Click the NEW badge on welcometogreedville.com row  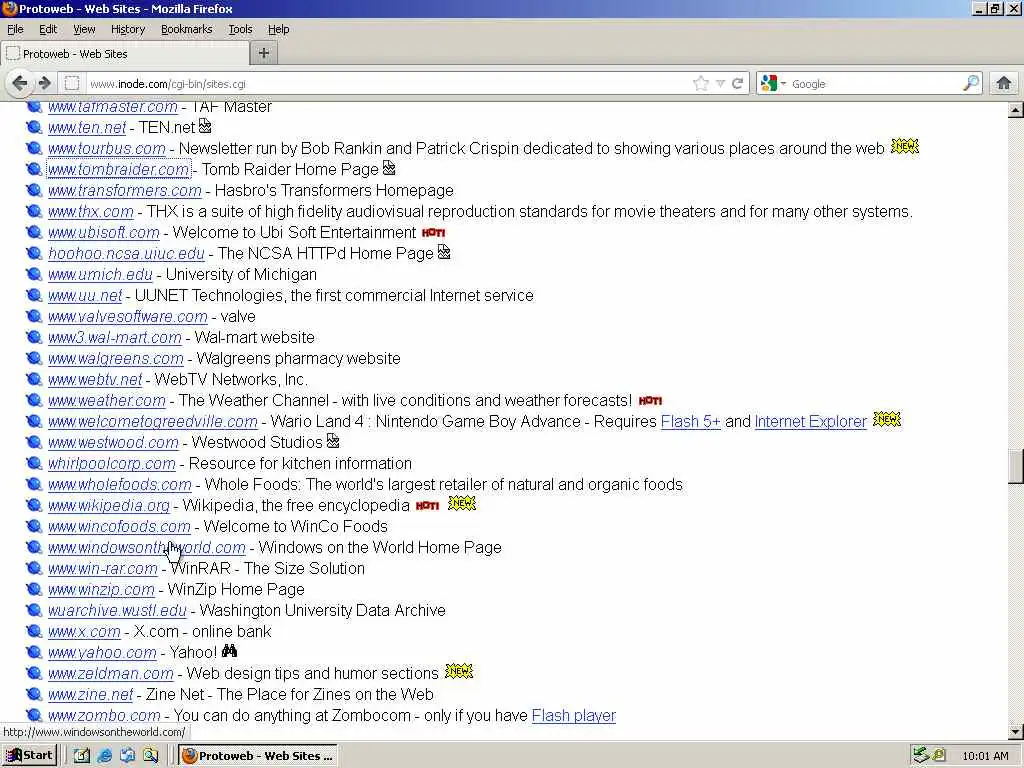point(887,419)
